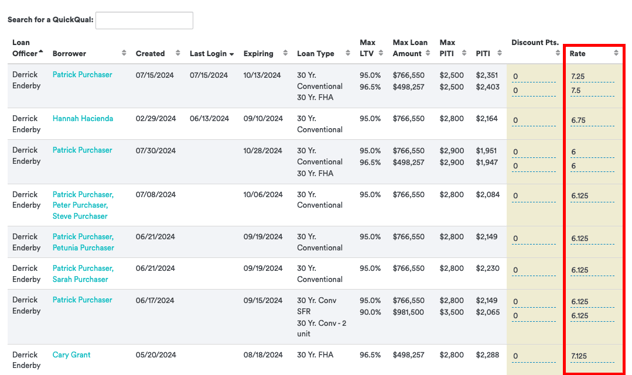Open Cary Grant borrower link

71,355
